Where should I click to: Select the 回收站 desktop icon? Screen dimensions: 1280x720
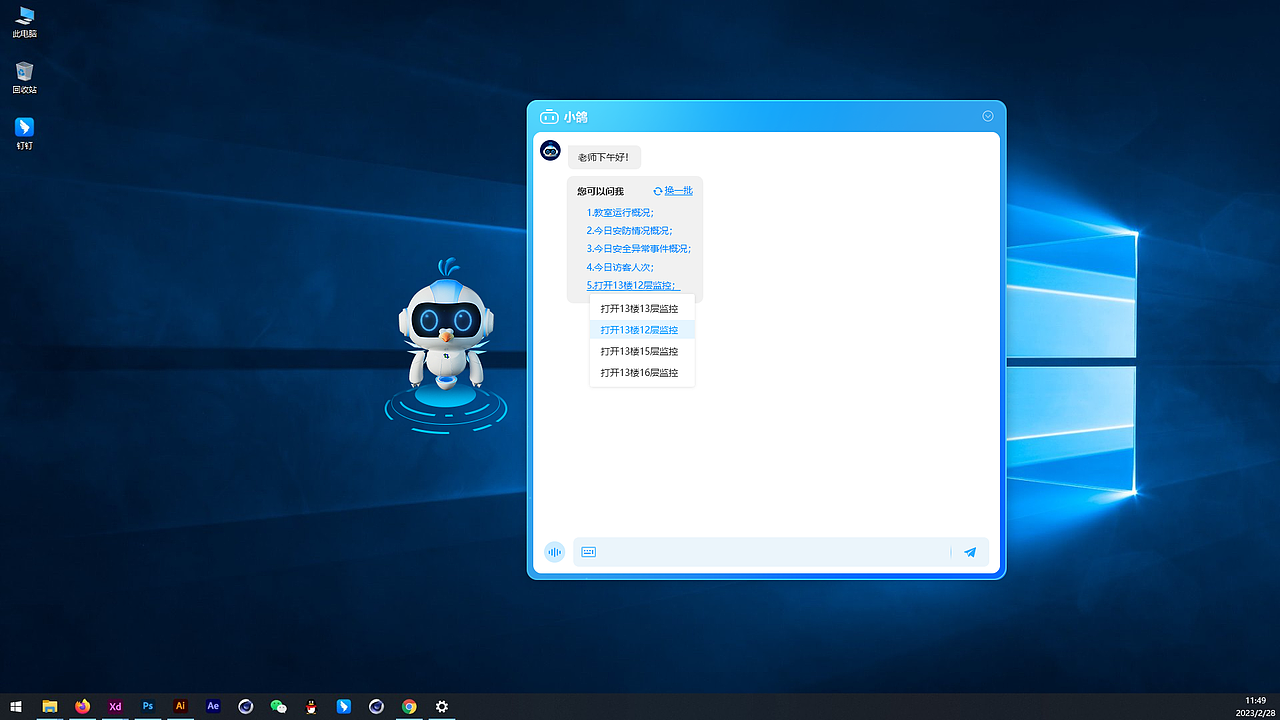coord(25,78)
